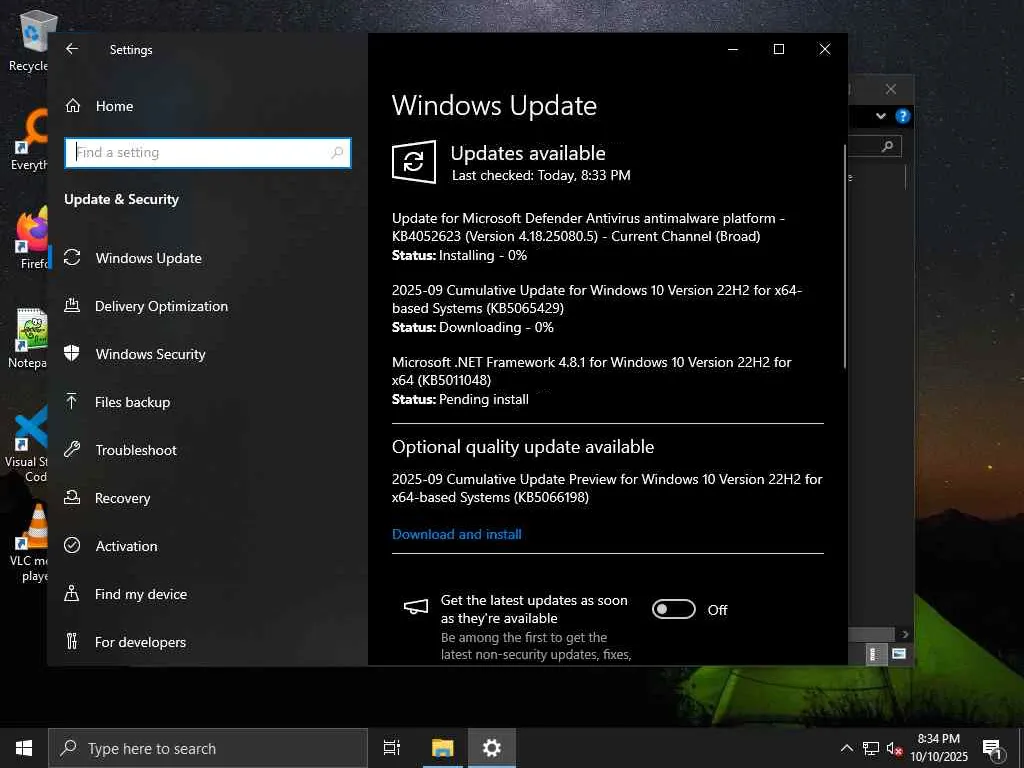Click the Files backup upload arrow icon
Screen dimensions: 1024x768
72,401
